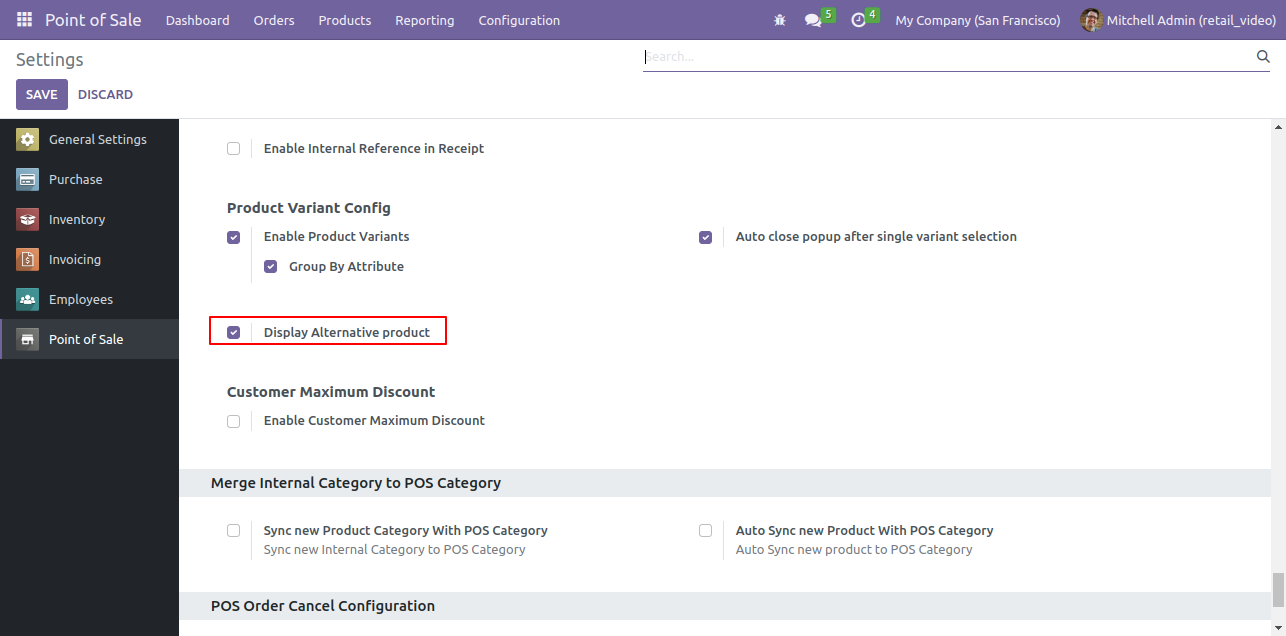The image size is (1286, 636).
Task: Select Invoicing in the sidebar
Action: click(89, 260)
